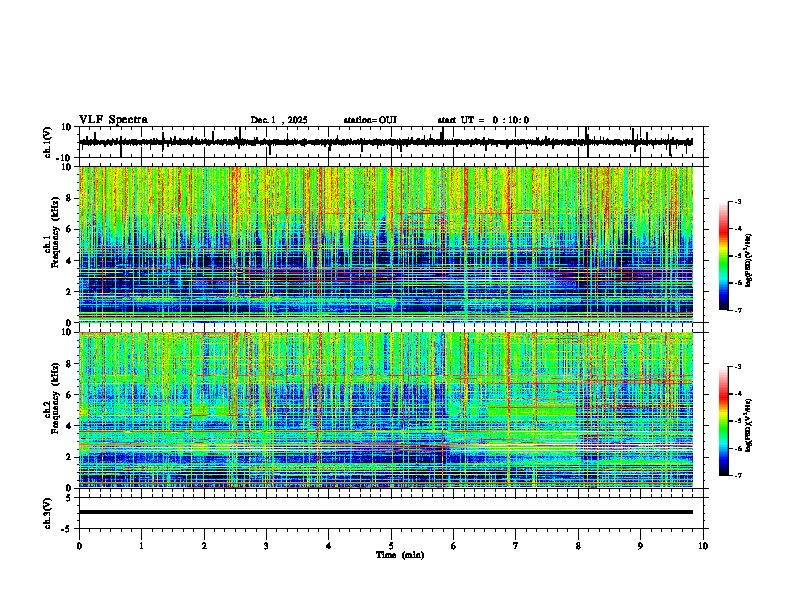Click inside the ch.2 spectrogram panel
This screenshot has height=612, width=792.
tap(385, 410)
